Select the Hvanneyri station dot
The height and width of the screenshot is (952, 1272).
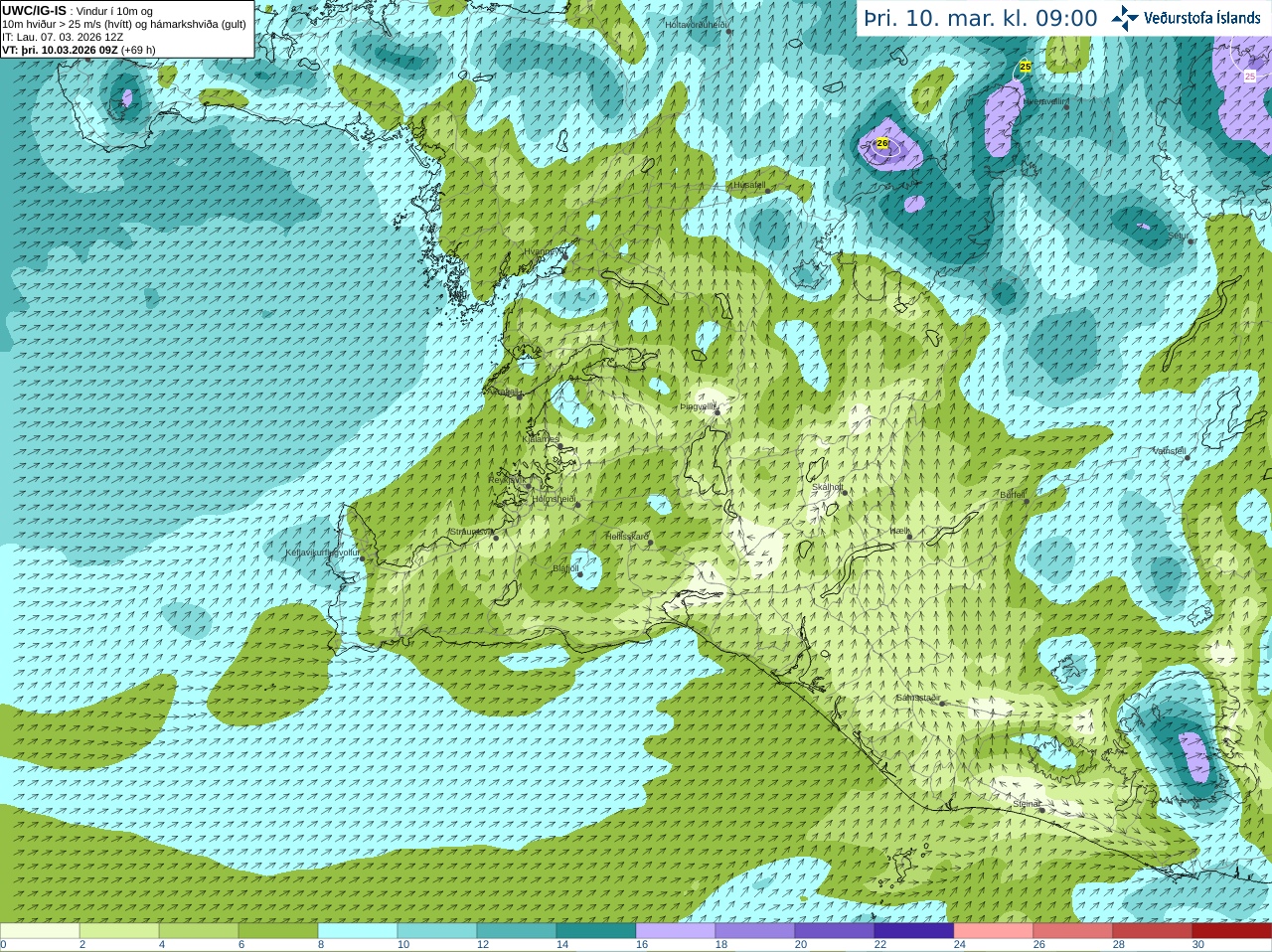click(565, 255)
